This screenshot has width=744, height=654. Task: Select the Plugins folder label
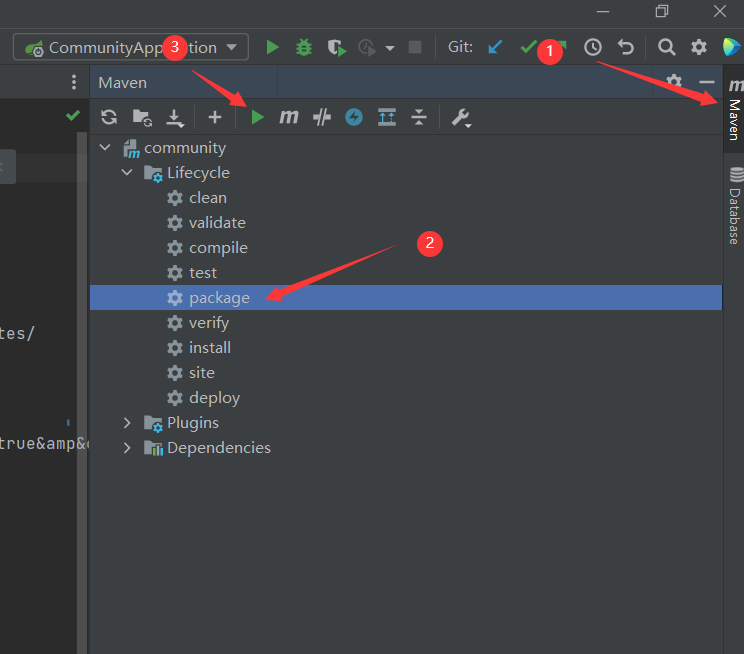pos(193,422)
